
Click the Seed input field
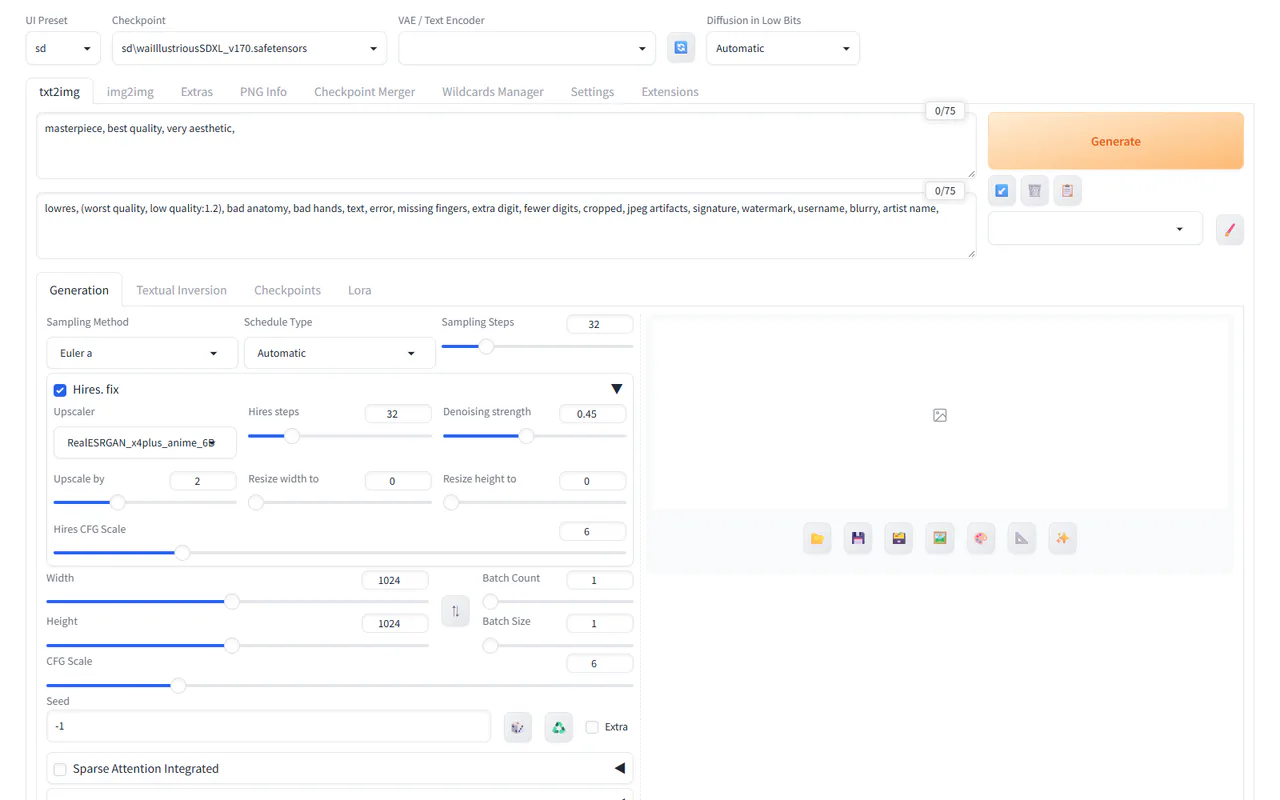point(268,726)
